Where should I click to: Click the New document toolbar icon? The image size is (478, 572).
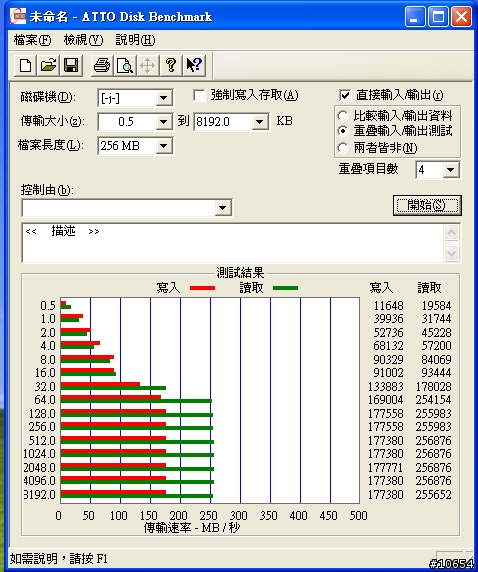point(25,66)
